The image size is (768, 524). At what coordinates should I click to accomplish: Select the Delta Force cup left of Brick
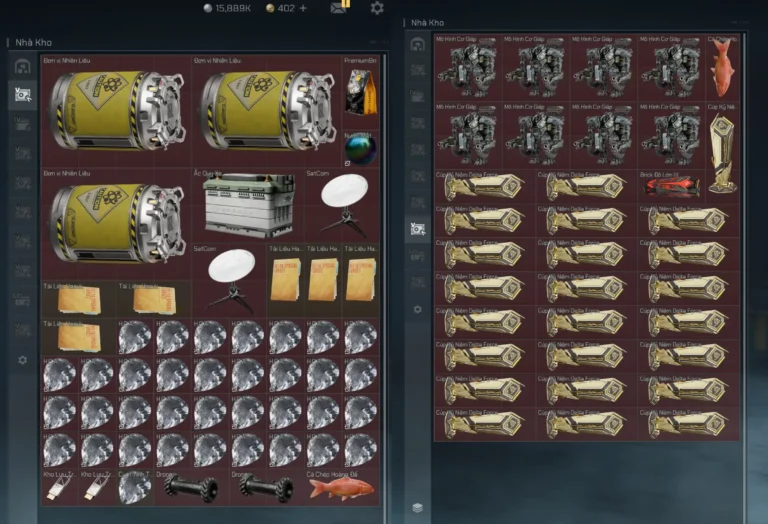(586, 186)
